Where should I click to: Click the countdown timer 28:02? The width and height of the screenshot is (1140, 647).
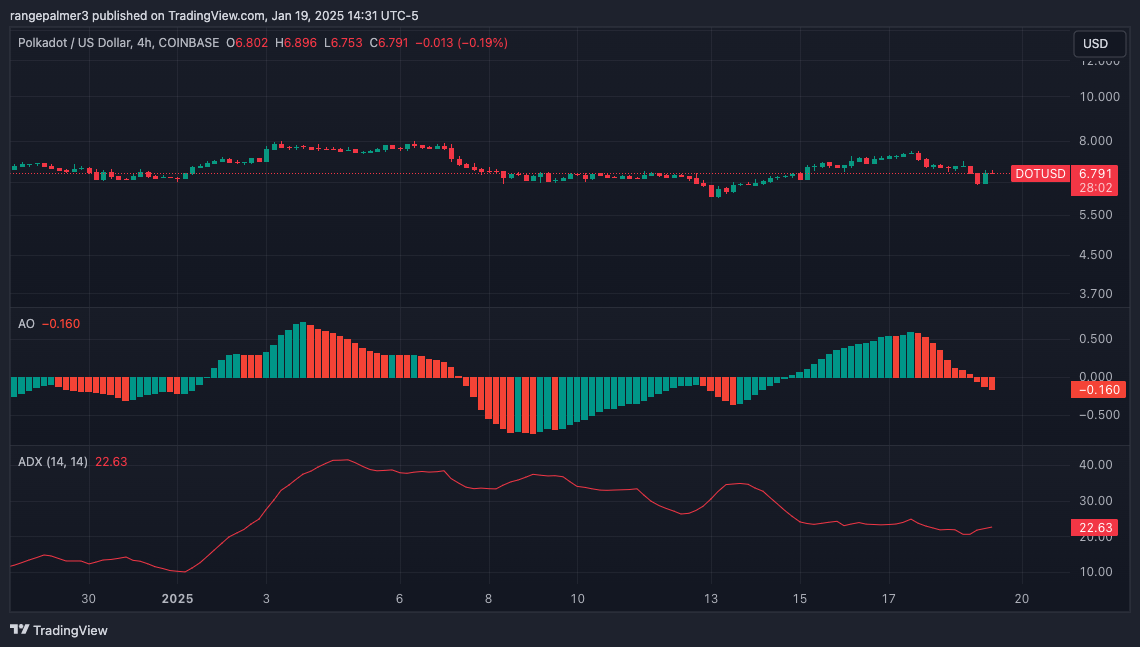pyautogui.click(x=1095, y=188)
